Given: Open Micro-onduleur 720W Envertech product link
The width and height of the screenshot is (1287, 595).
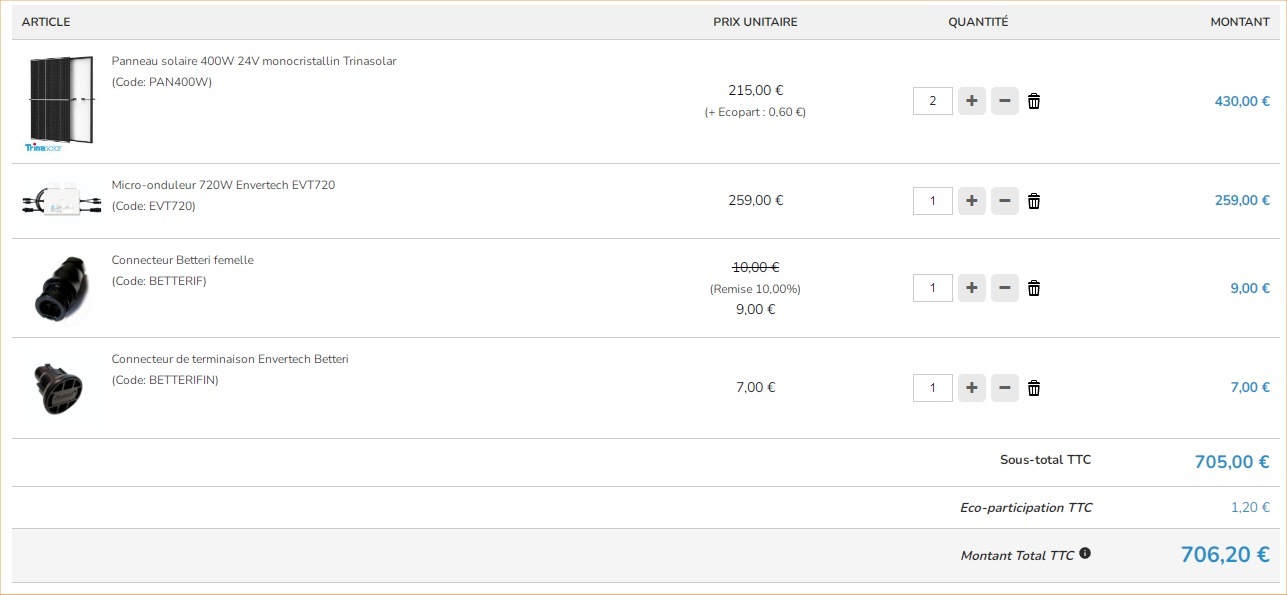Looking at the screenshot, I should point(223,185).
